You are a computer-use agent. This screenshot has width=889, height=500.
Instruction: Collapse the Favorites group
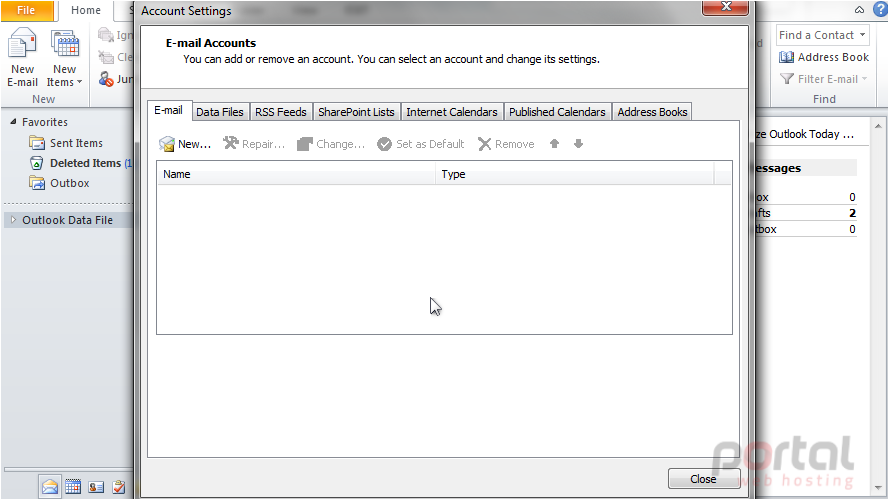(13, 121)
